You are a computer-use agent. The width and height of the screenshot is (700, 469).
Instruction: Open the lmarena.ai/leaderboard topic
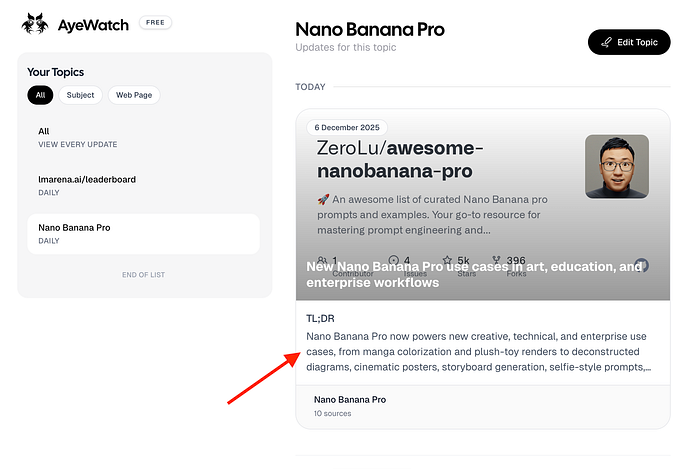click(86, 185)
